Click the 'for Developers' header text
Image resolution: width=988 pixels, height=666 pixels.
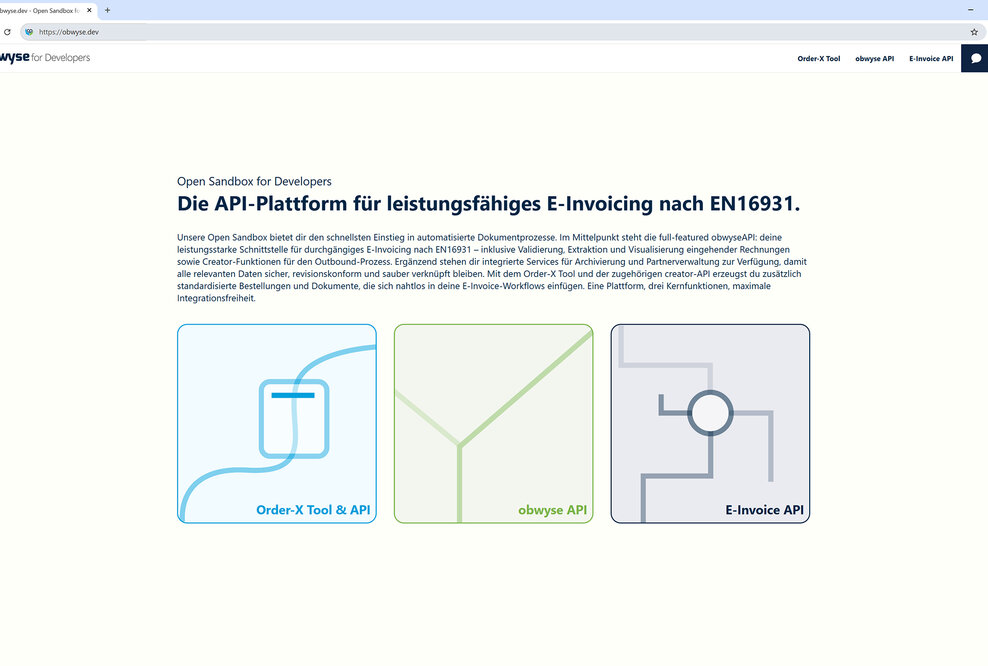(62, 57)
